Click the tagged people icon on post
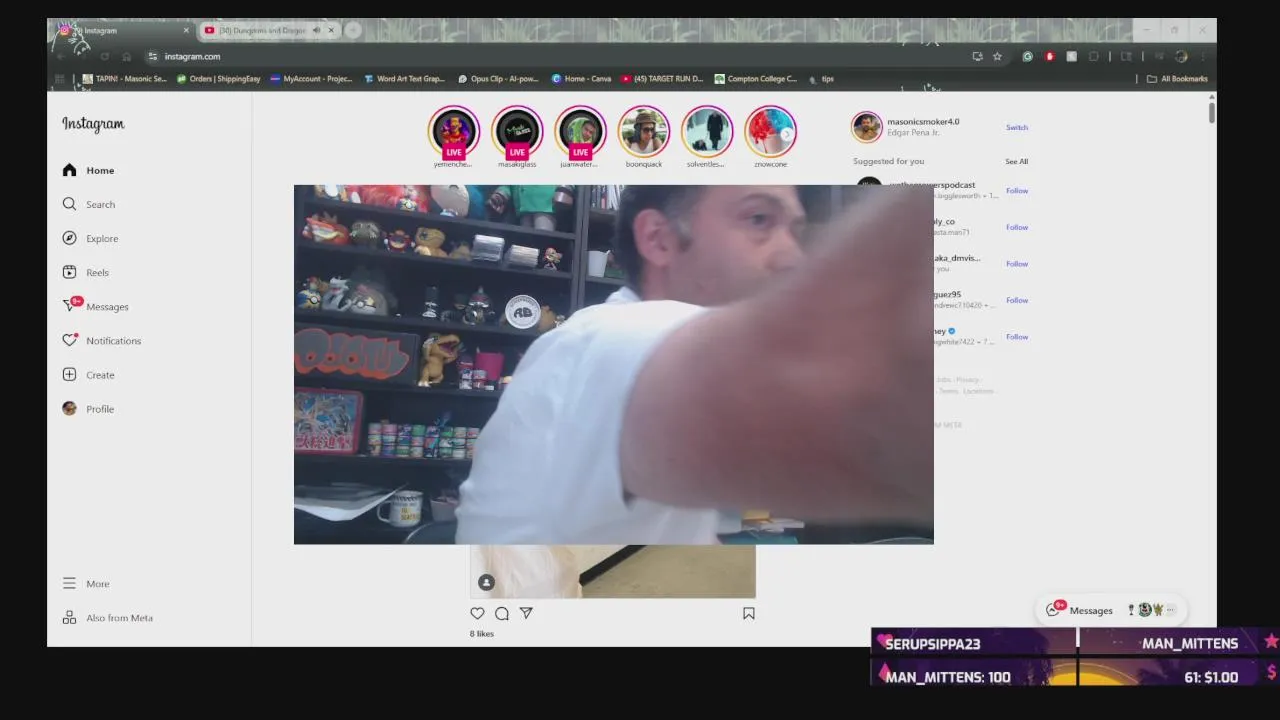This screenshot has width=1280, height=720. tap(486, 582)
